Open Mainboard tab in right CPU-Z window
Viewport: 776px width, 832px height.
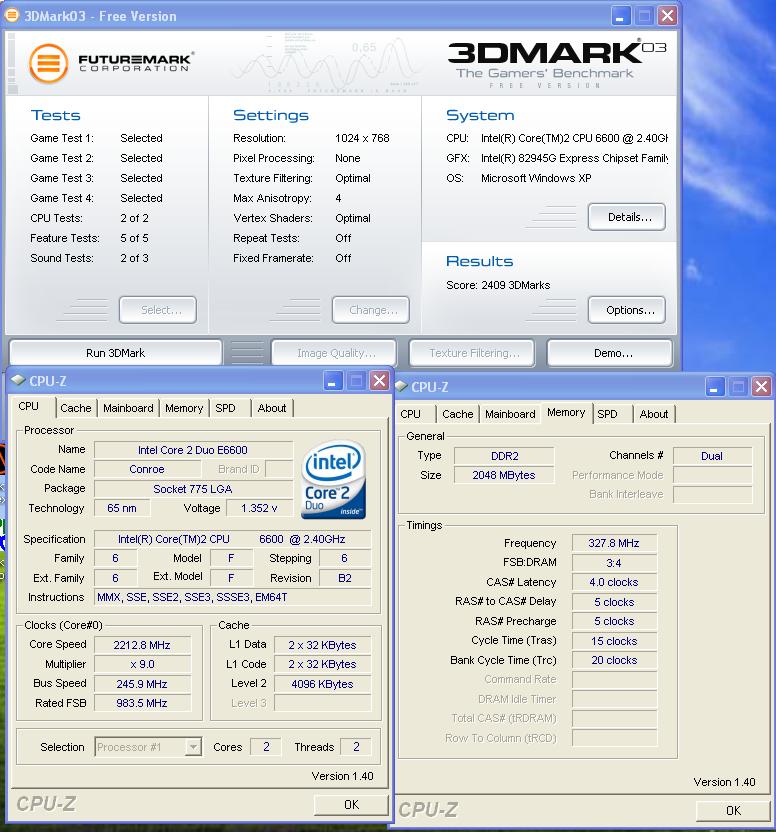coord(510,414)
